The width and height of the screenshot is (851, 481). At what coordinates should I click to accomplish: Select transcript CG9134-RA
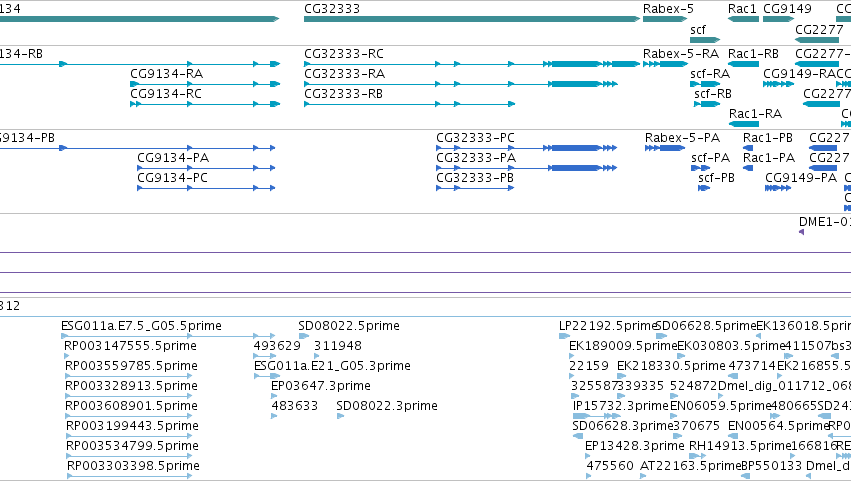tap(166, 73)
